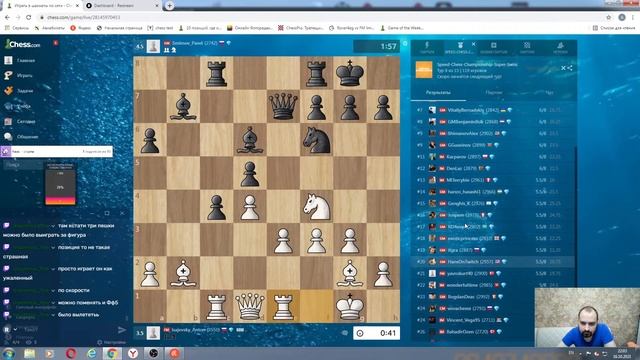The height and width of the screenshot is (360, 640).
Task: Open the Chess.com logo home link
Action: pos(22,44)
